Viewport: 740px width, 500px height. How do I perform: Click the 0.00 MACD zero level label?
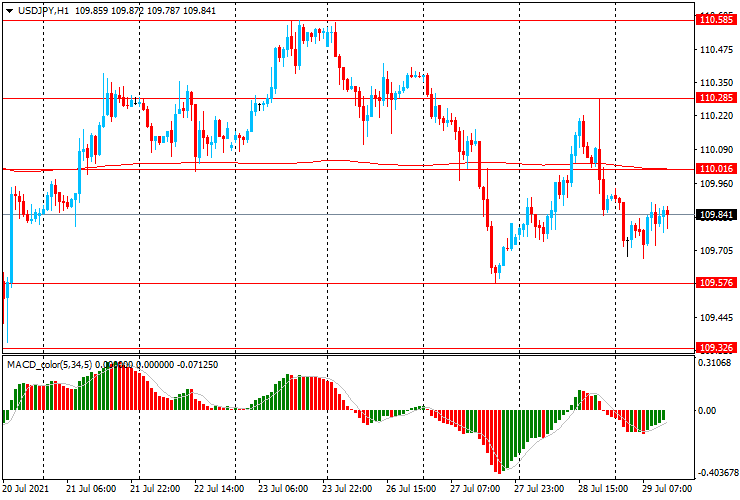point(706,410)
